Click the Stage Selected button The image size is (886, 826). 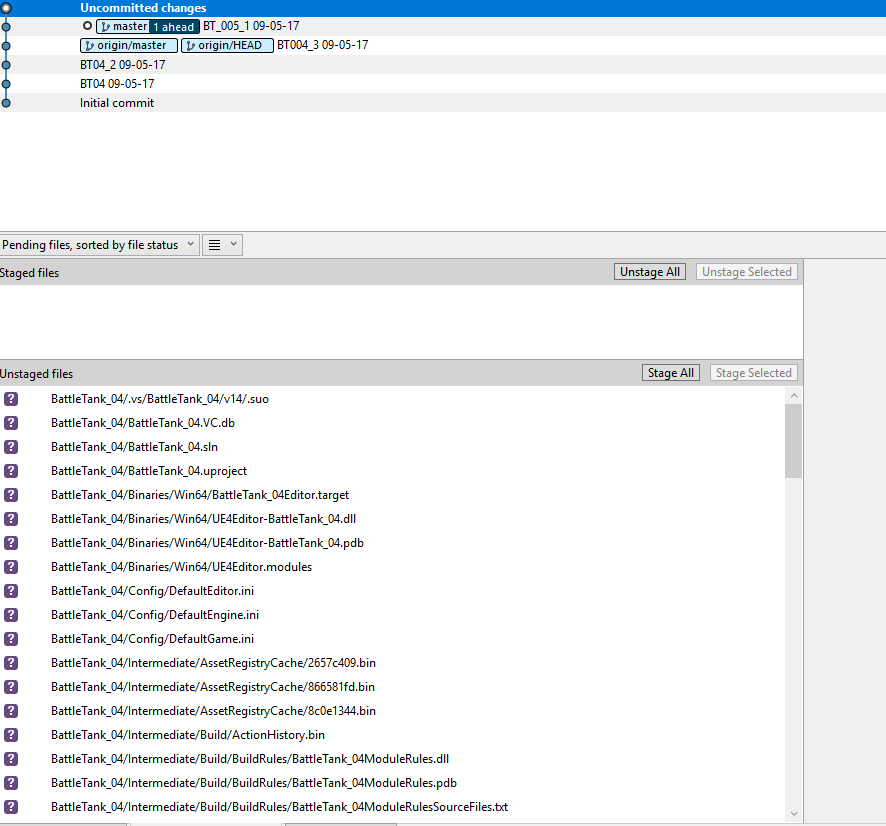[x=752, y=372]
